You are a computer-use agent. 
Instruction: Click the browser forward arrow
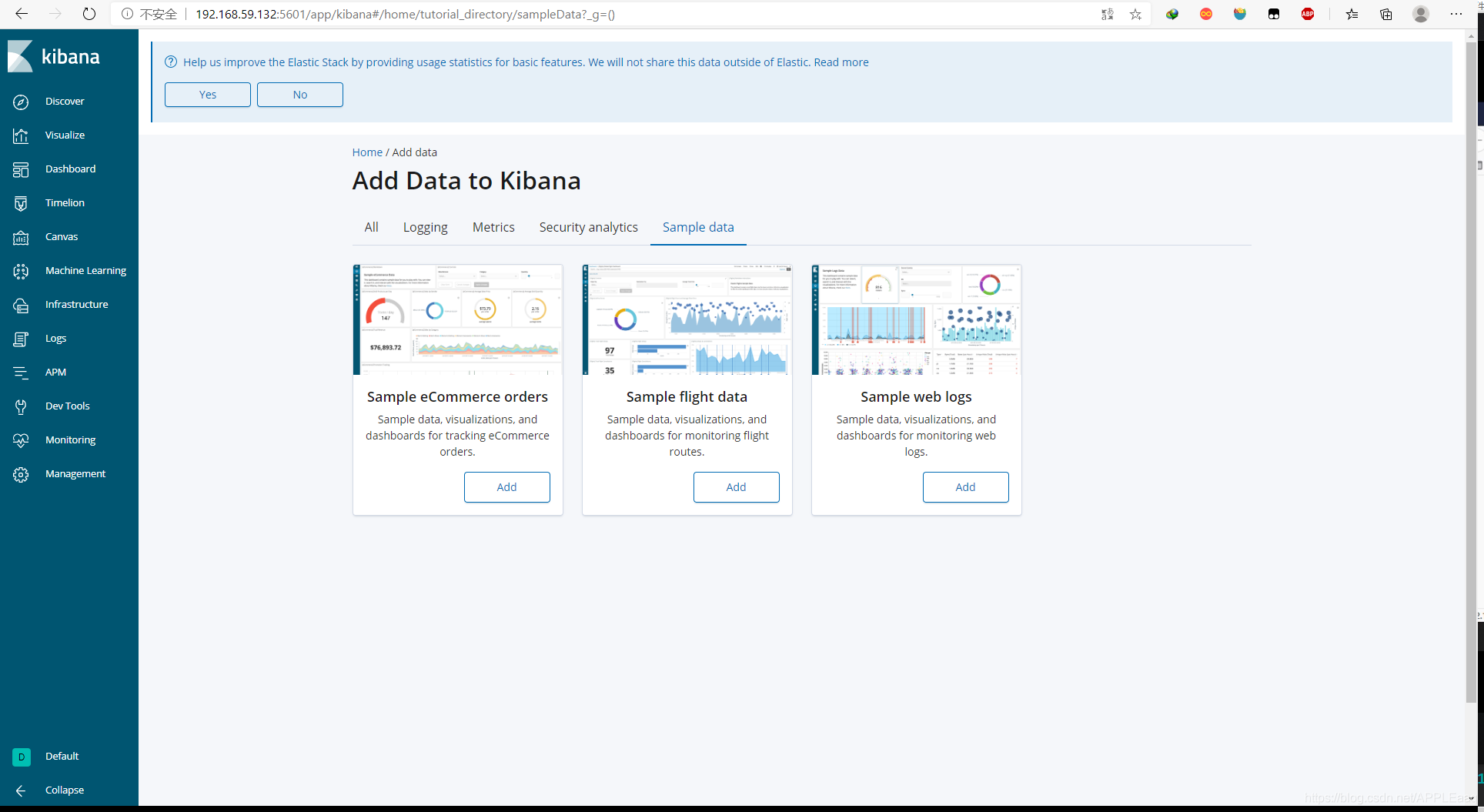(55, 14)
